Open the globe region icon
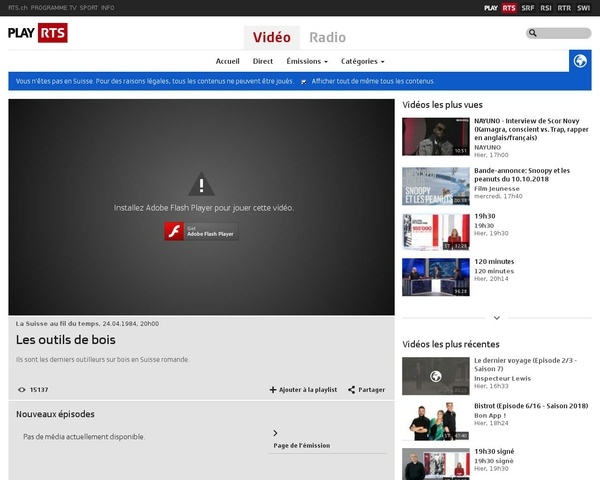 [580, 61]
